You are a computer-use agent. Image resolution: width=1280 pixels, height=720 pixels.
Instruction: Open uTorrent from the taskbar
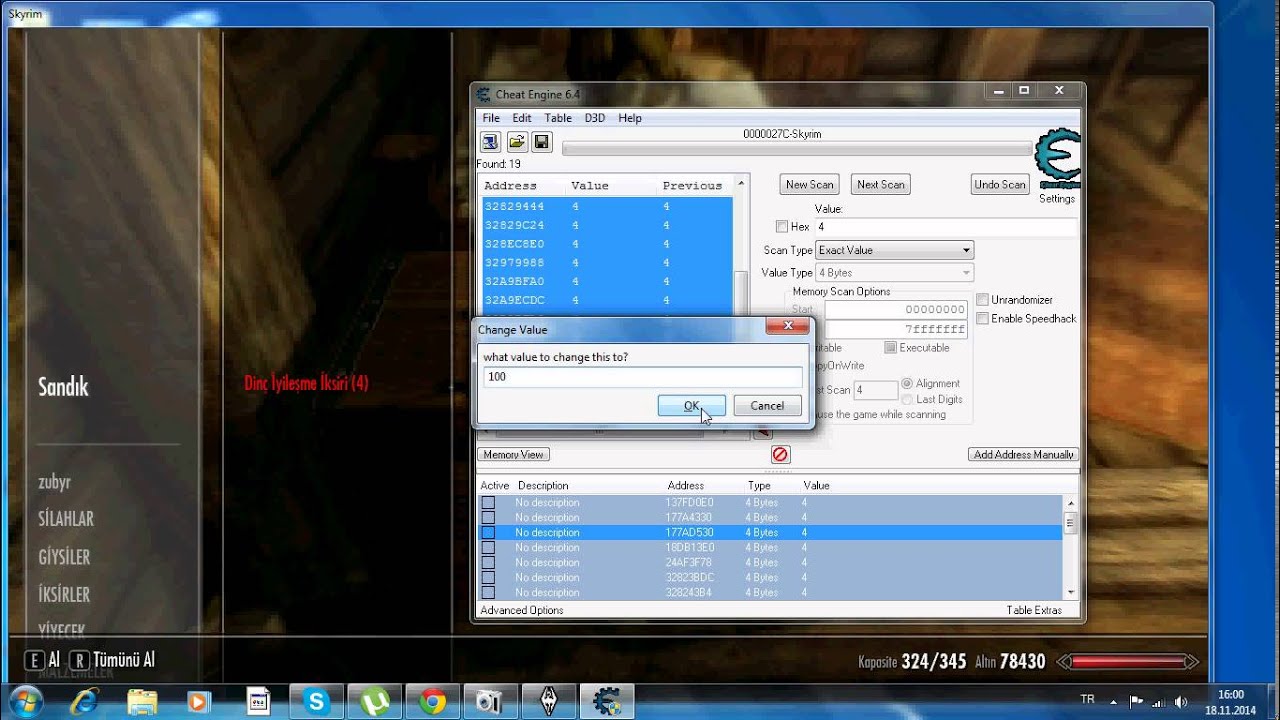374,702
